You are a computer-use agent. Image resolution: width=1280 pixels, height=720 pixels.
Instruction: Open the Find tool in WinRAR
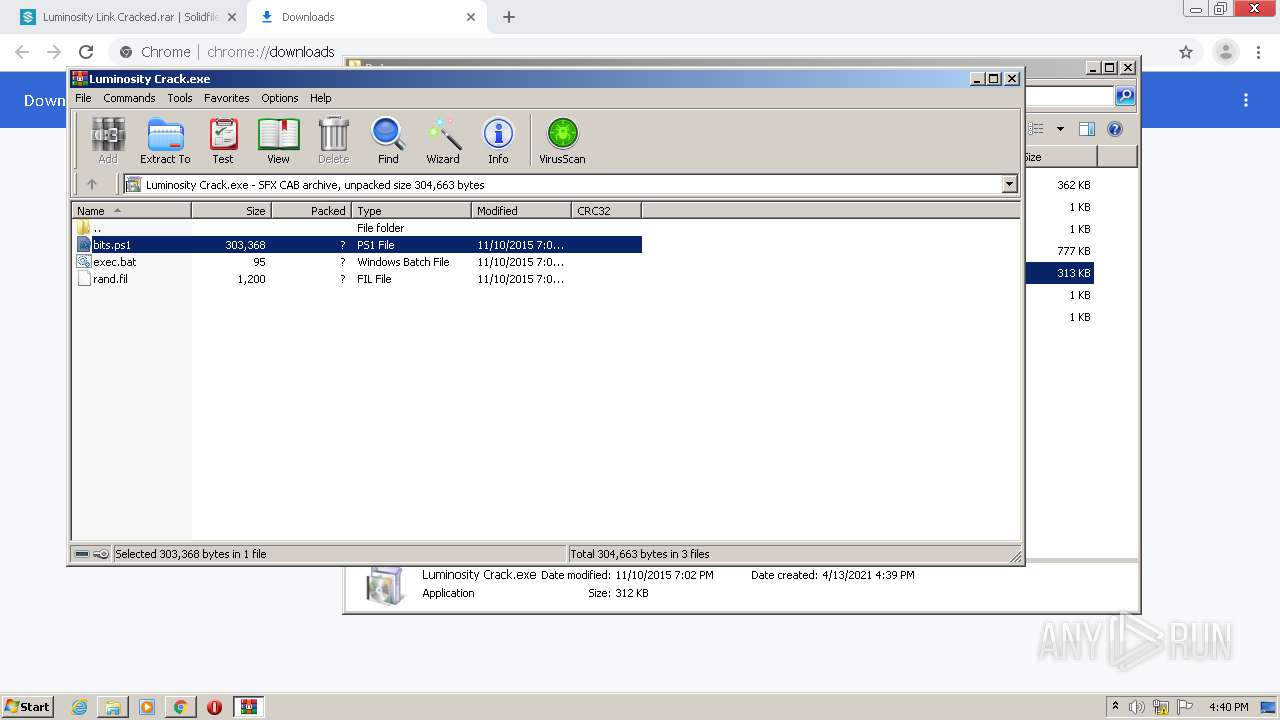point(388,140)
